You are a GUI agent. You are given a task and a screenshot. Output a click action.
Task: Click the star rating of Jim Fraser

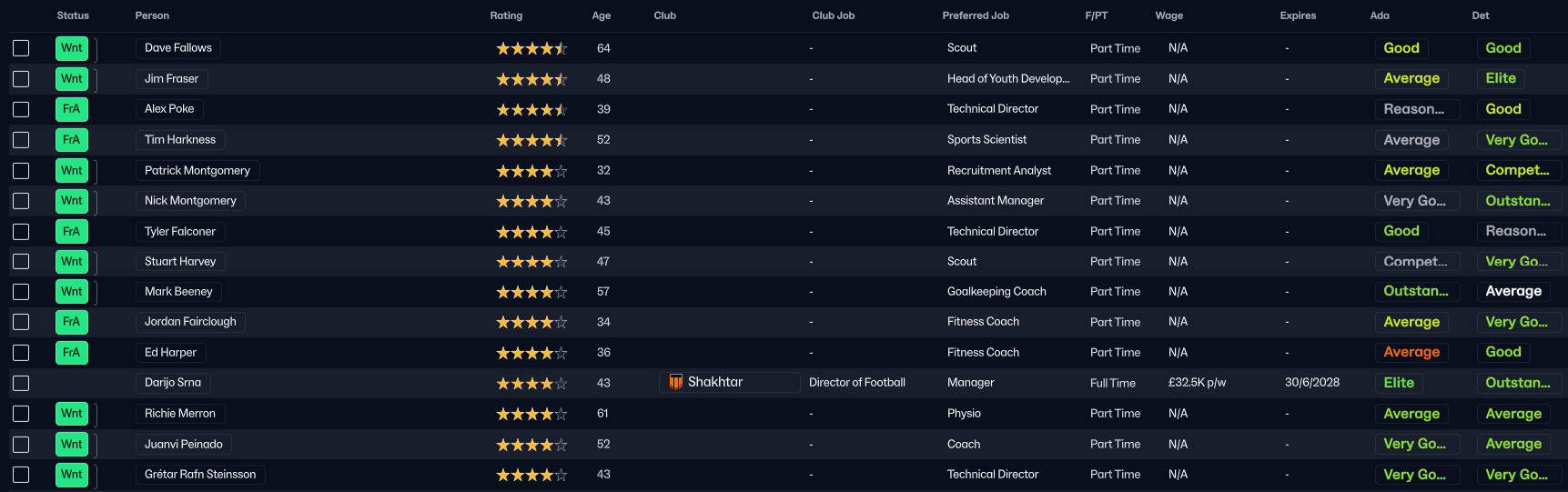pyautogui.click(x=531, y=79)
